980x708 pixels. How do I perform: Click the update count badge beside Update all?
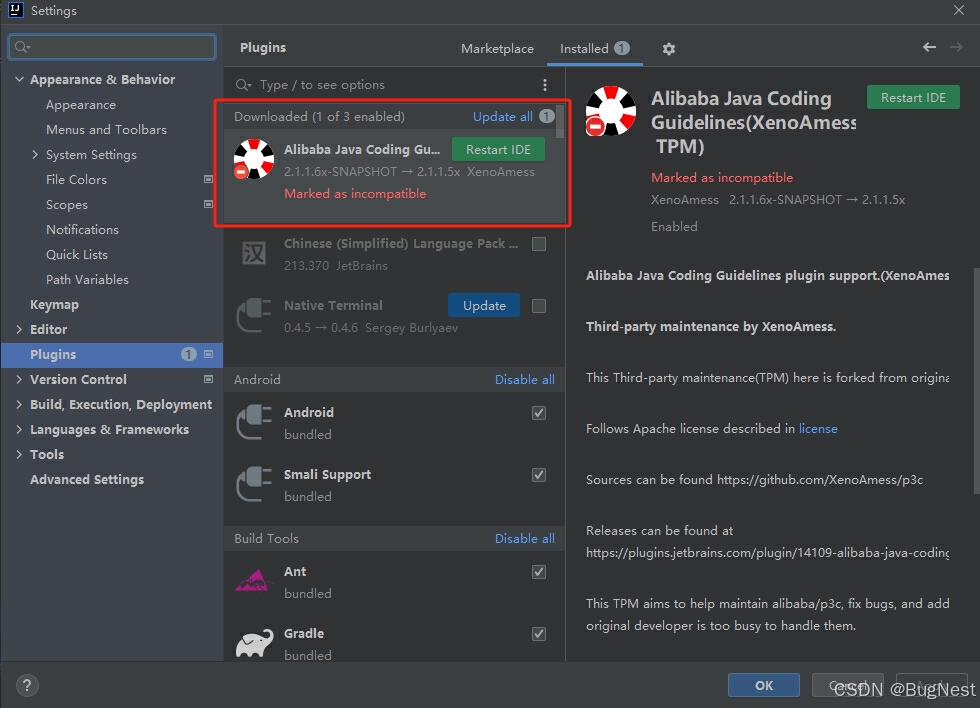[x=547, y=116]
